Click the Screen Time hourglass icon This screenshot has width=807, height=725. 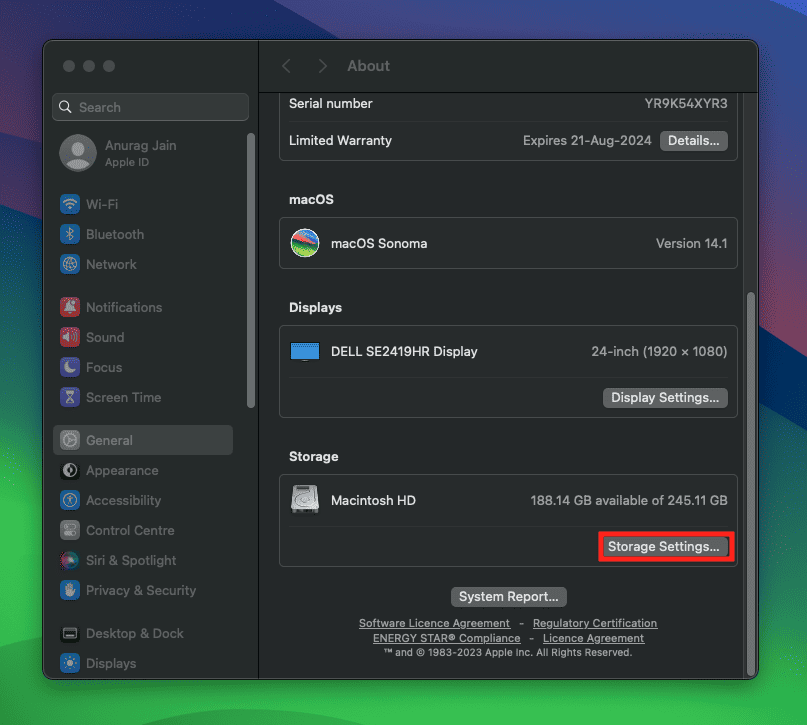click(x=70, y=397)
